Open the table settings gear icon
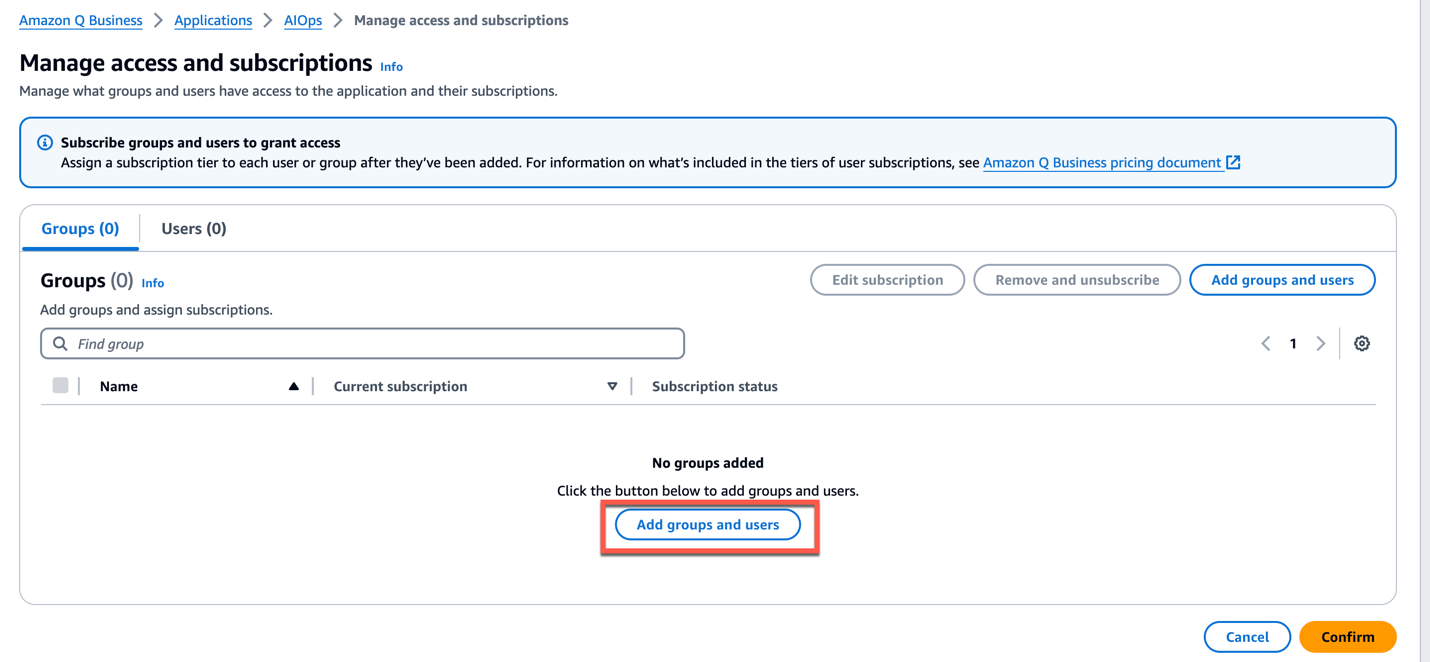The height and width of the screenshot is (662, 1430). [x=1362, y=343]
